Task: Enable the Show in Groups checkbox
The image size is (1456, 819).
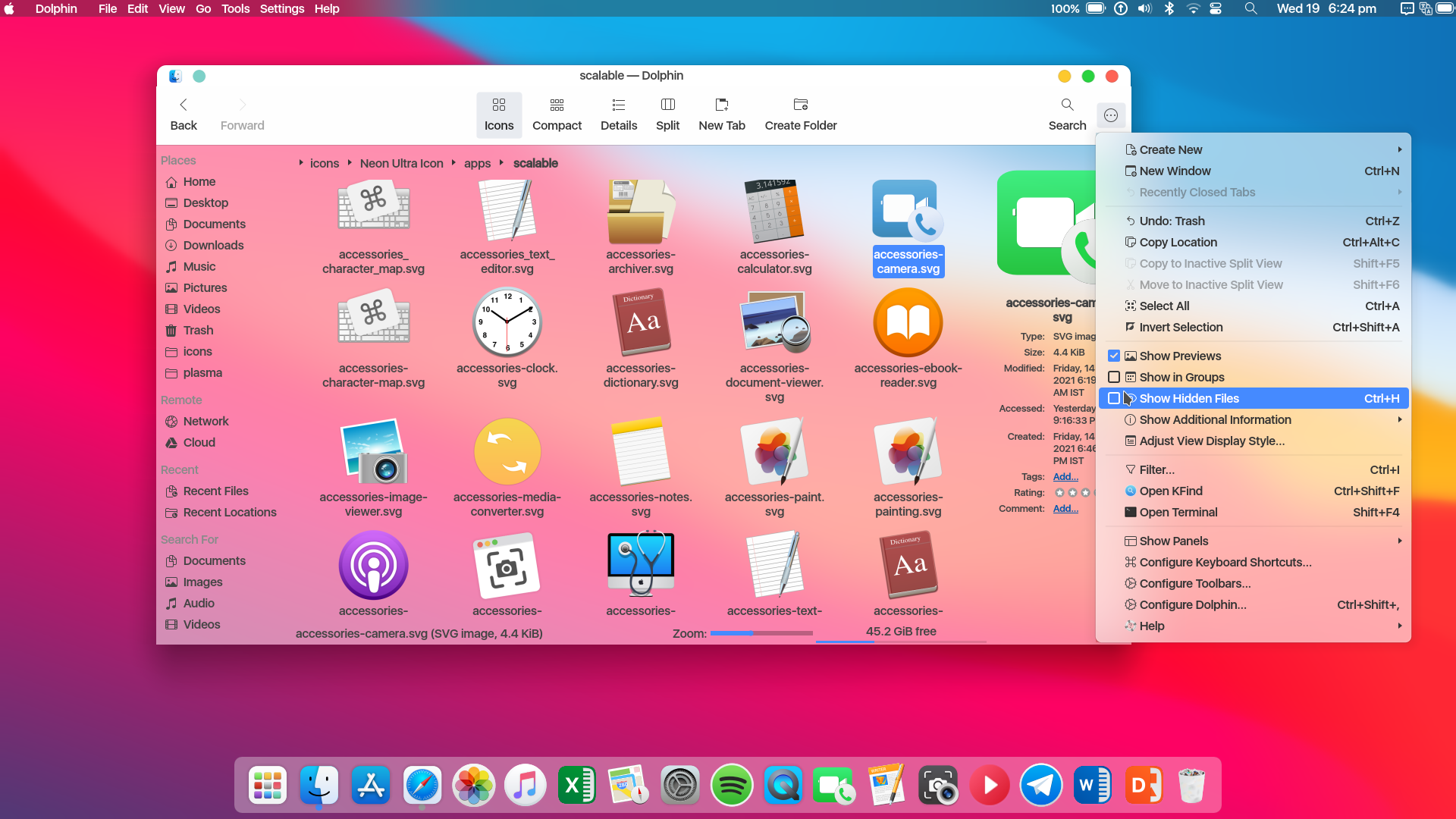Action: point(1113,377)
